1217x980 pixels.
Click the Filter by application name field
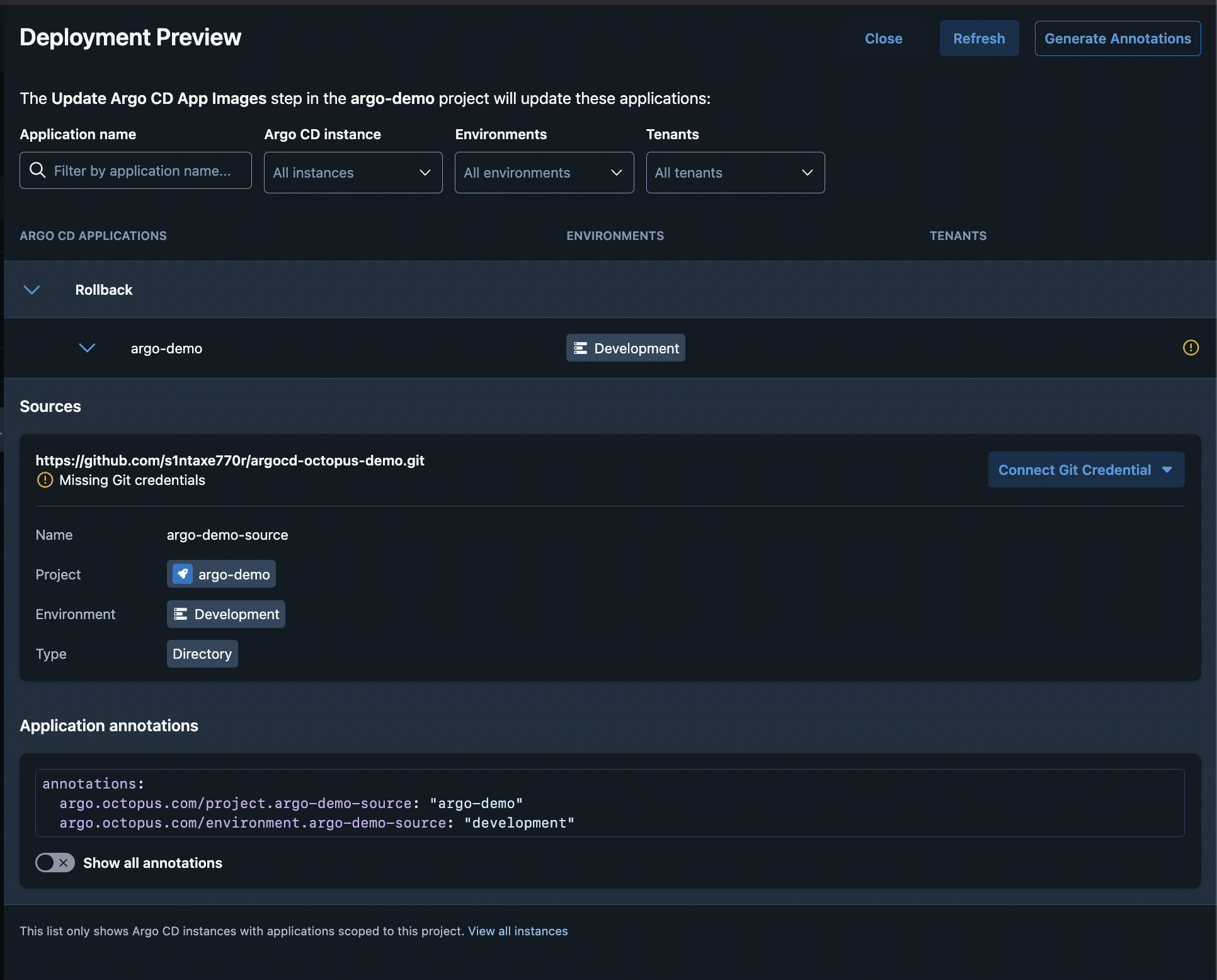coord(135,170)
